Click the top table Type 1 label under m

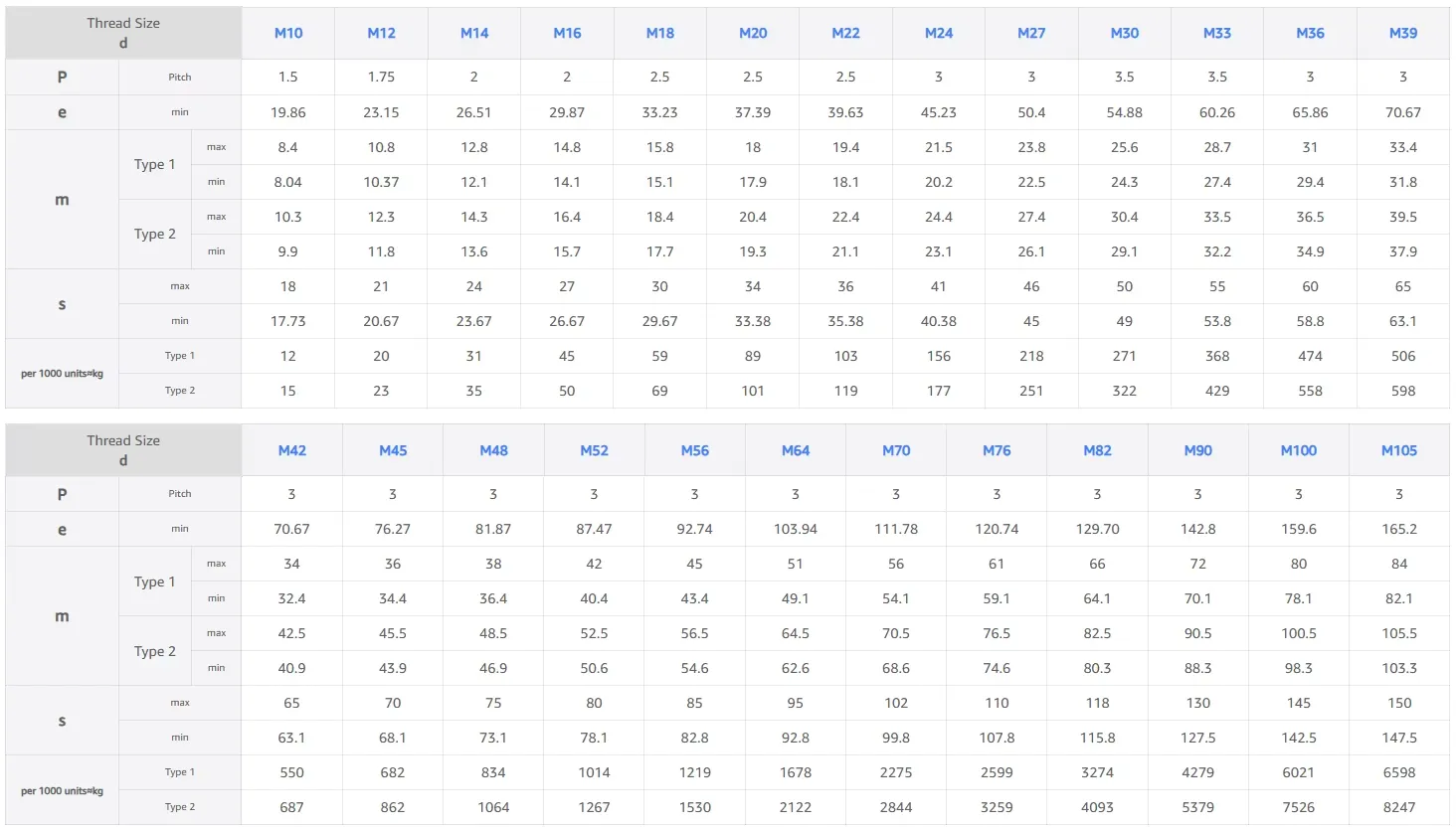(155, 164)
